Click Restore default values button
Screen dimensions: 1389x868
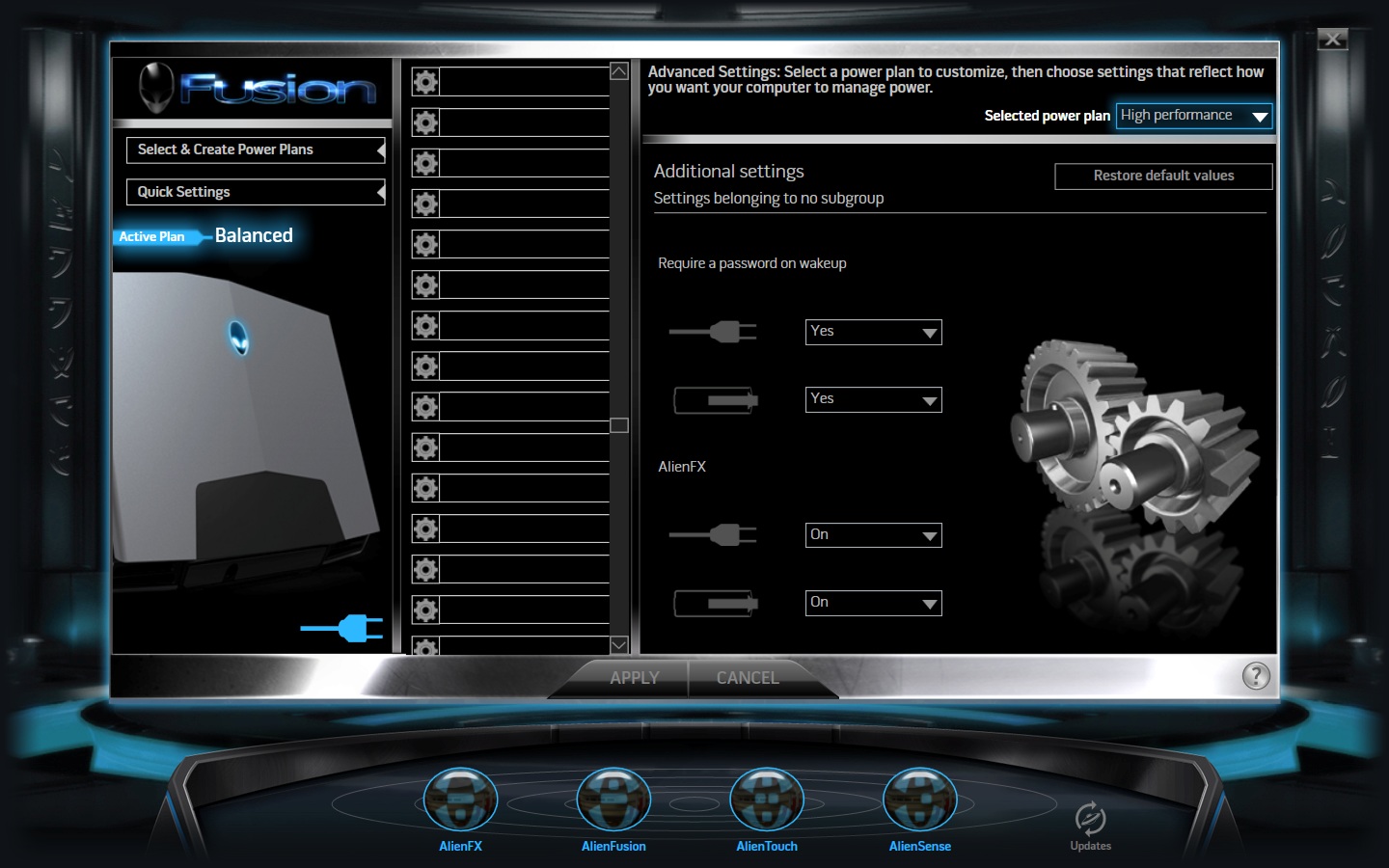click(1163, 176)
